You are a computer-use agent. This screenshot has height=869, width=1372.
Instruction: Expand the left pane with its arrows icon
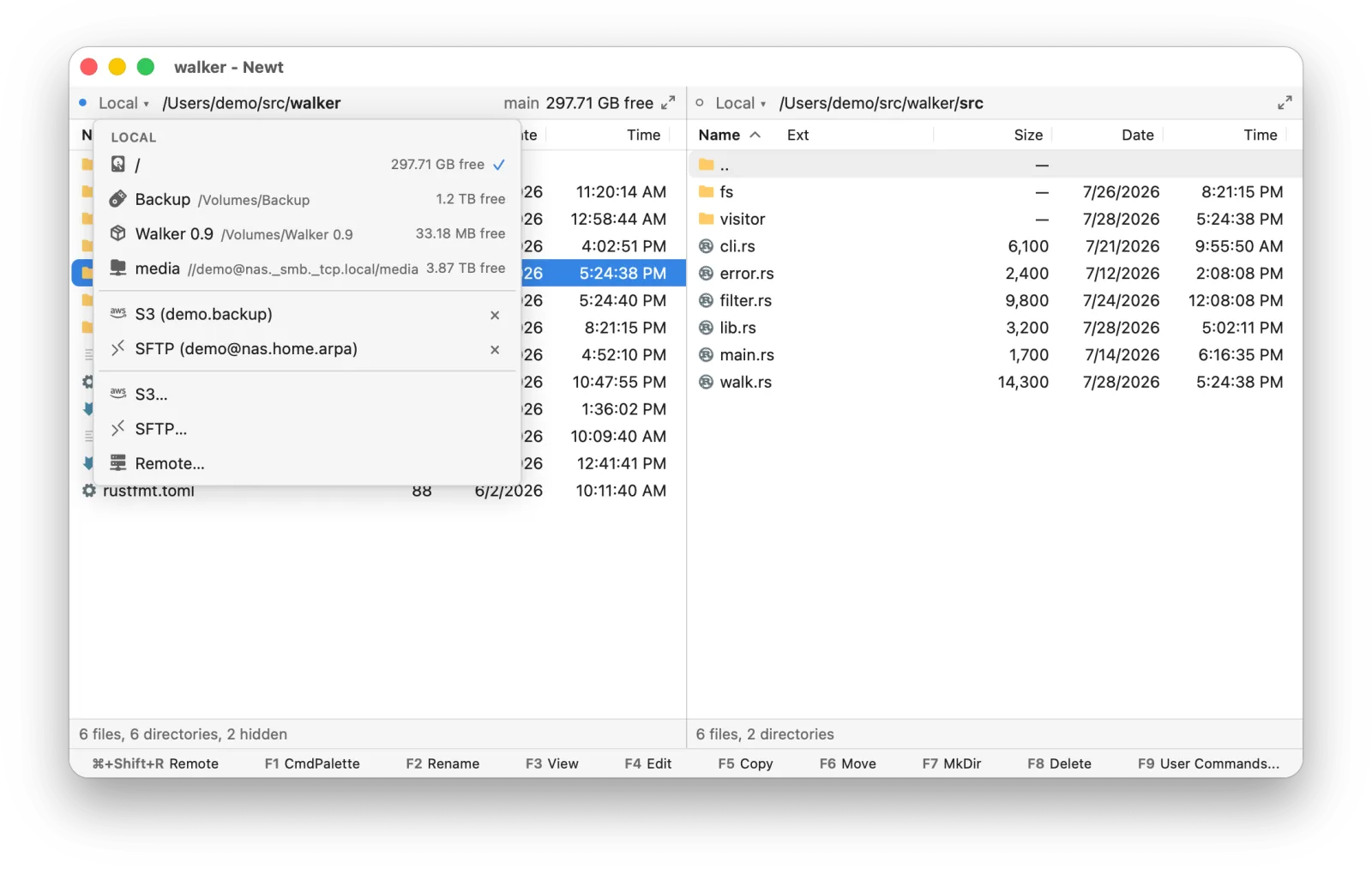[668, 103]
